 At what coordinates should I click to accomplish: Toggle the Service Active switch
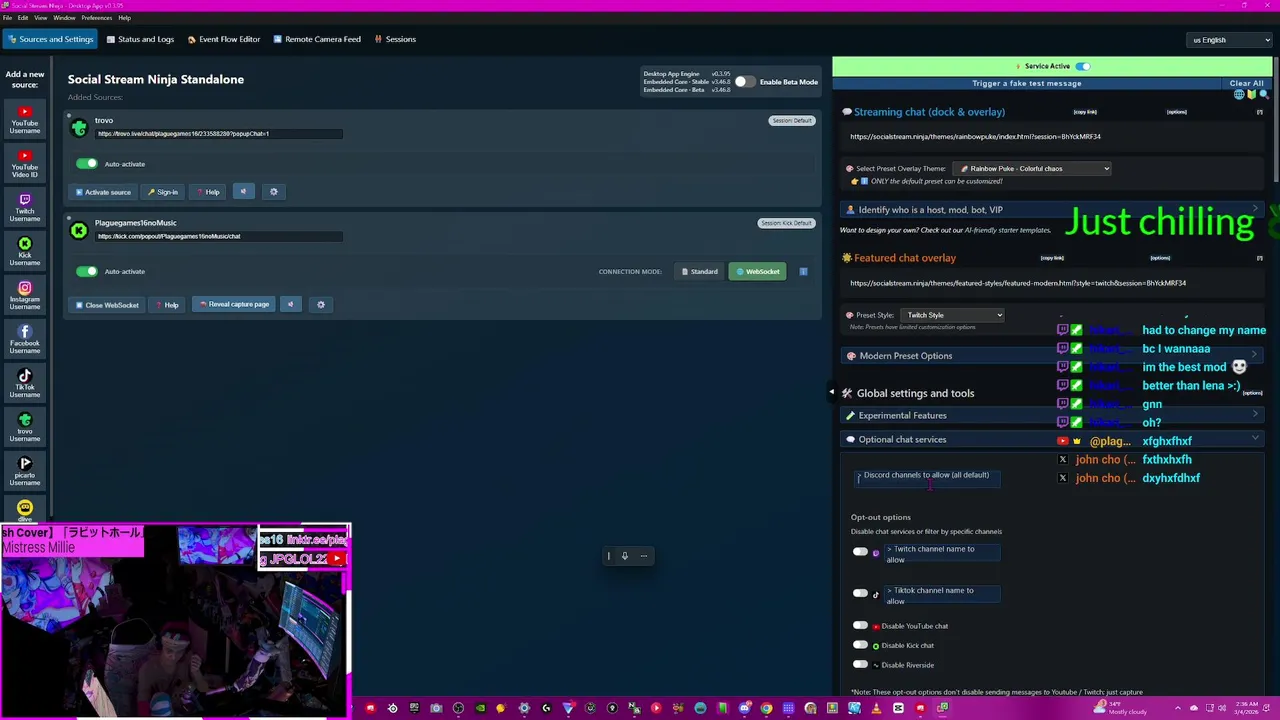[1082, 66]
